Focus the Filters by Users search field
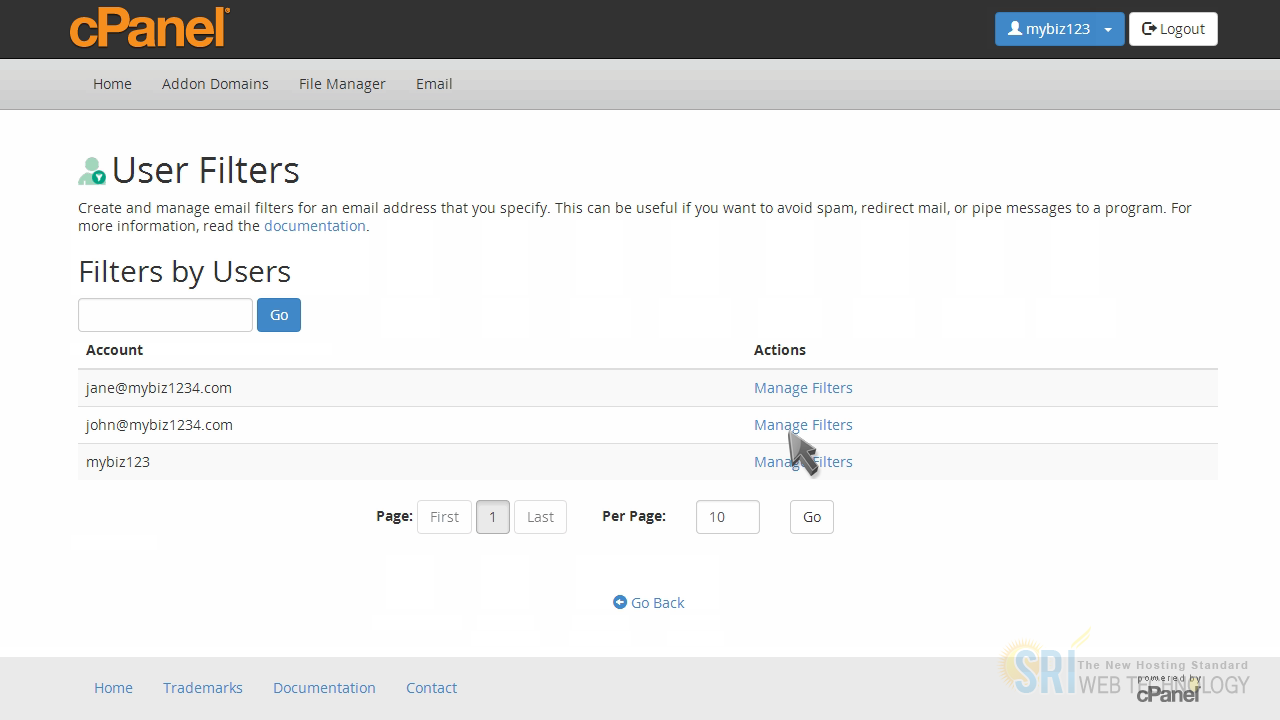 (165, 315)
